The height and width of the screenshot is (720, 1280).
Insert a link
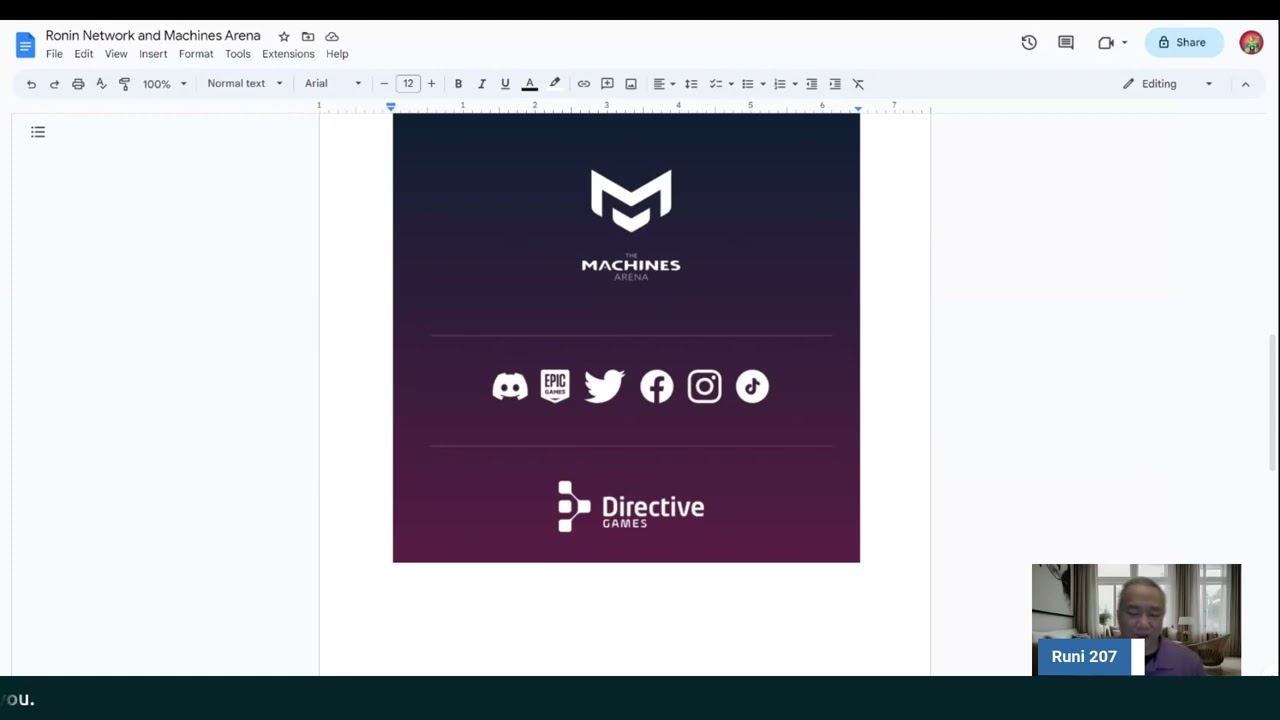[584, 84]
